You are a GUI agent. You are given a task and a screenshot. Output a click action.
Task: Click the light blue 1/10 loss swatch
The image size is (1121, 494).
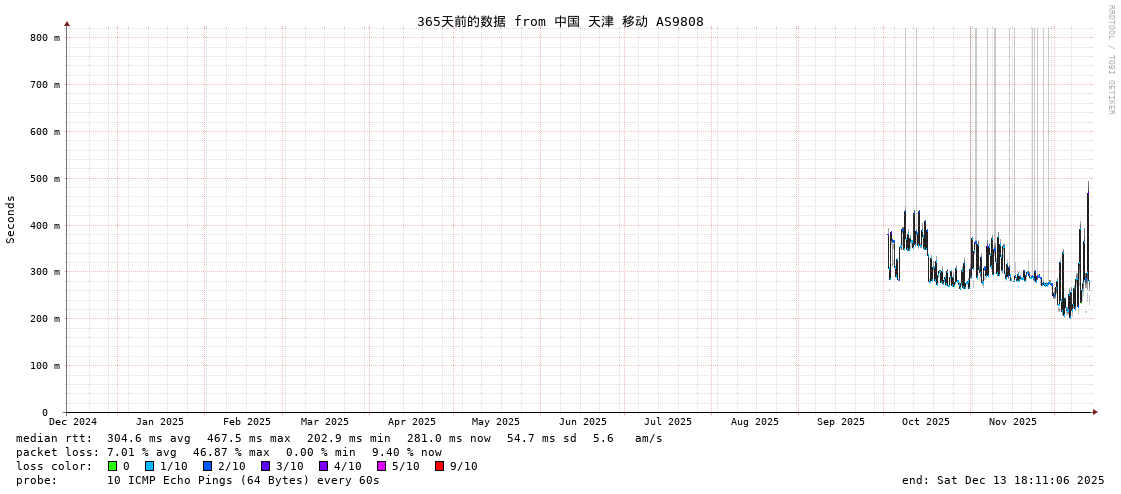(149, 466)
